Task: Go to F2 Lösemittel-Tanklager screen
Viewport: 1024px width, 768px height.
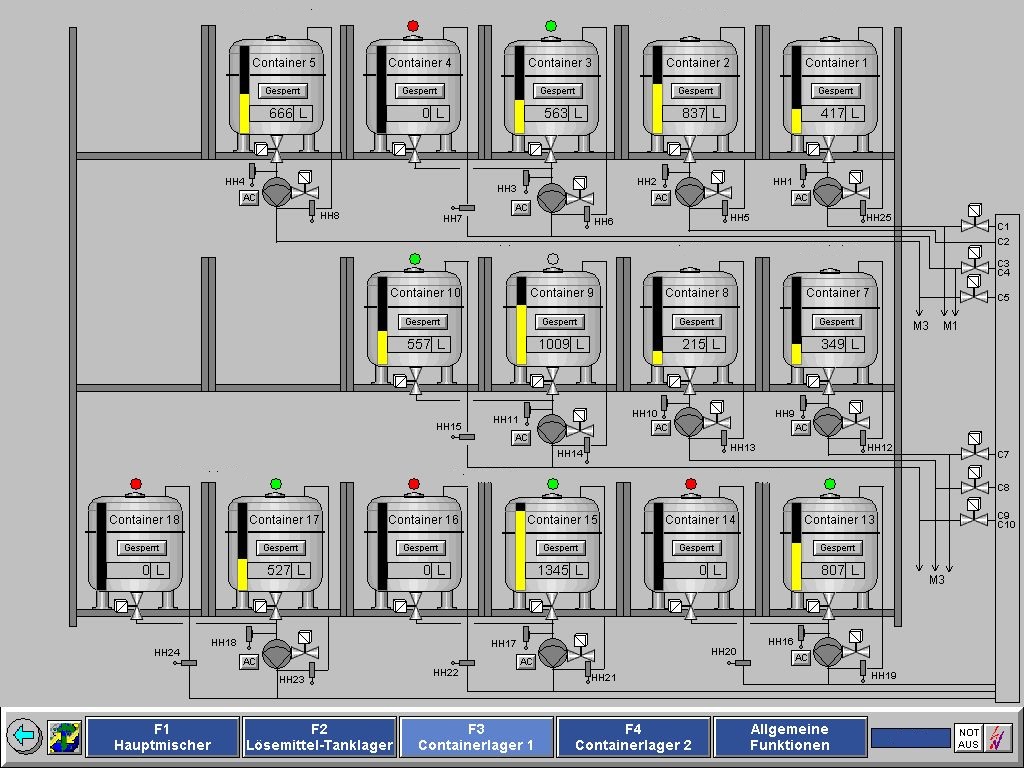Action: [319, 738]
